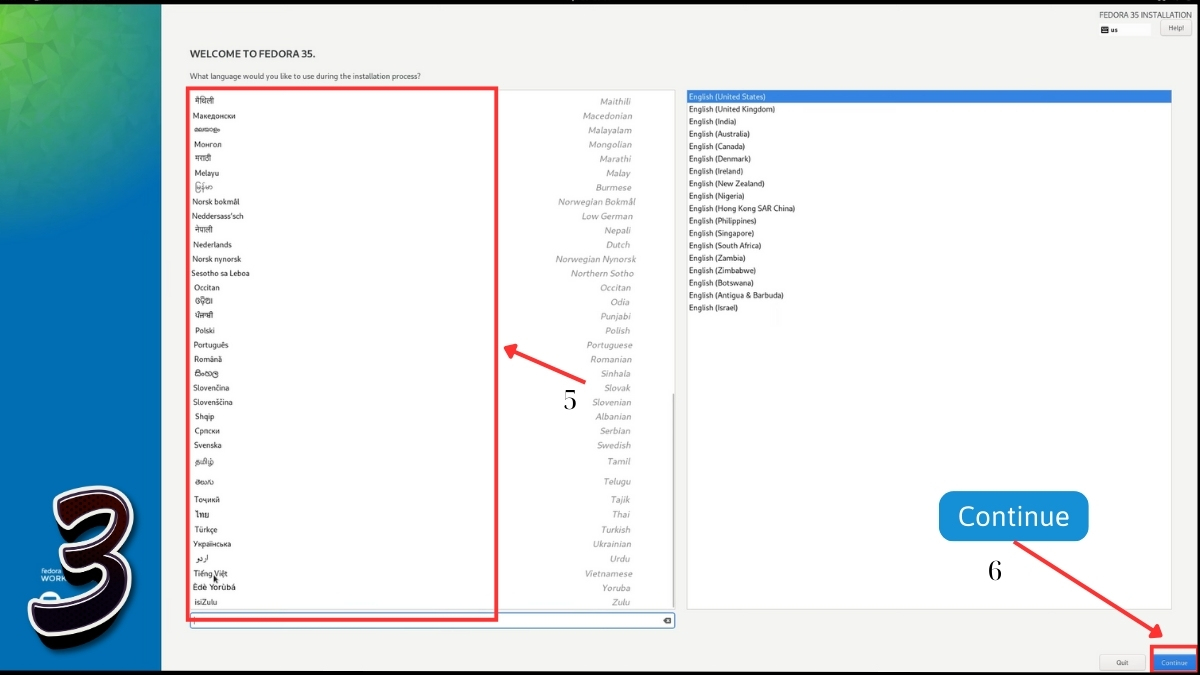The height and width of the screenshot is (675, 1200).
Task: Select Punjabi language row
Action: [x=430, y=316]
